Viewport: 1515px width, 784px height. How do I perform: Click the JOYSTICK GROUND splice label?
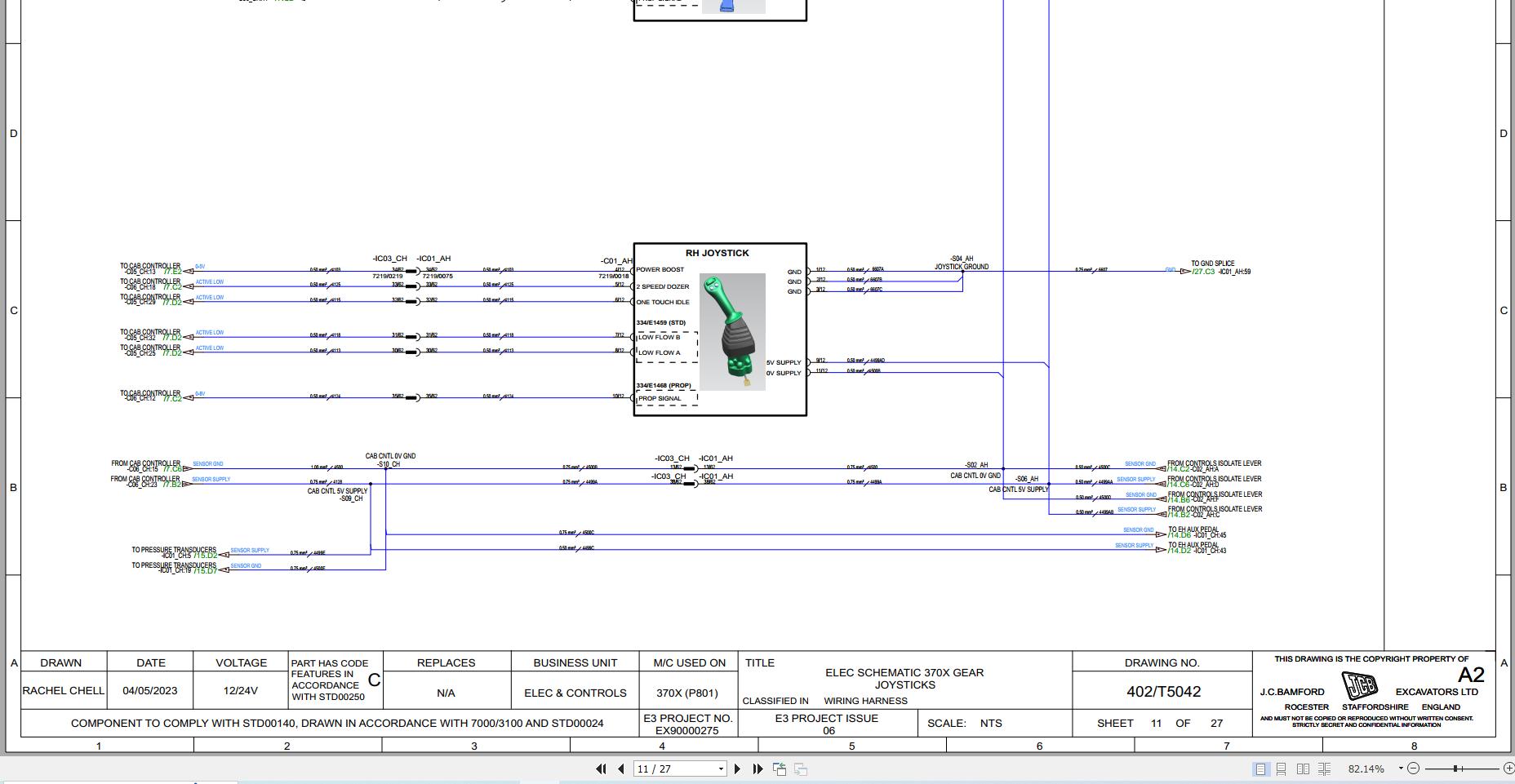[x=962, y=267]
